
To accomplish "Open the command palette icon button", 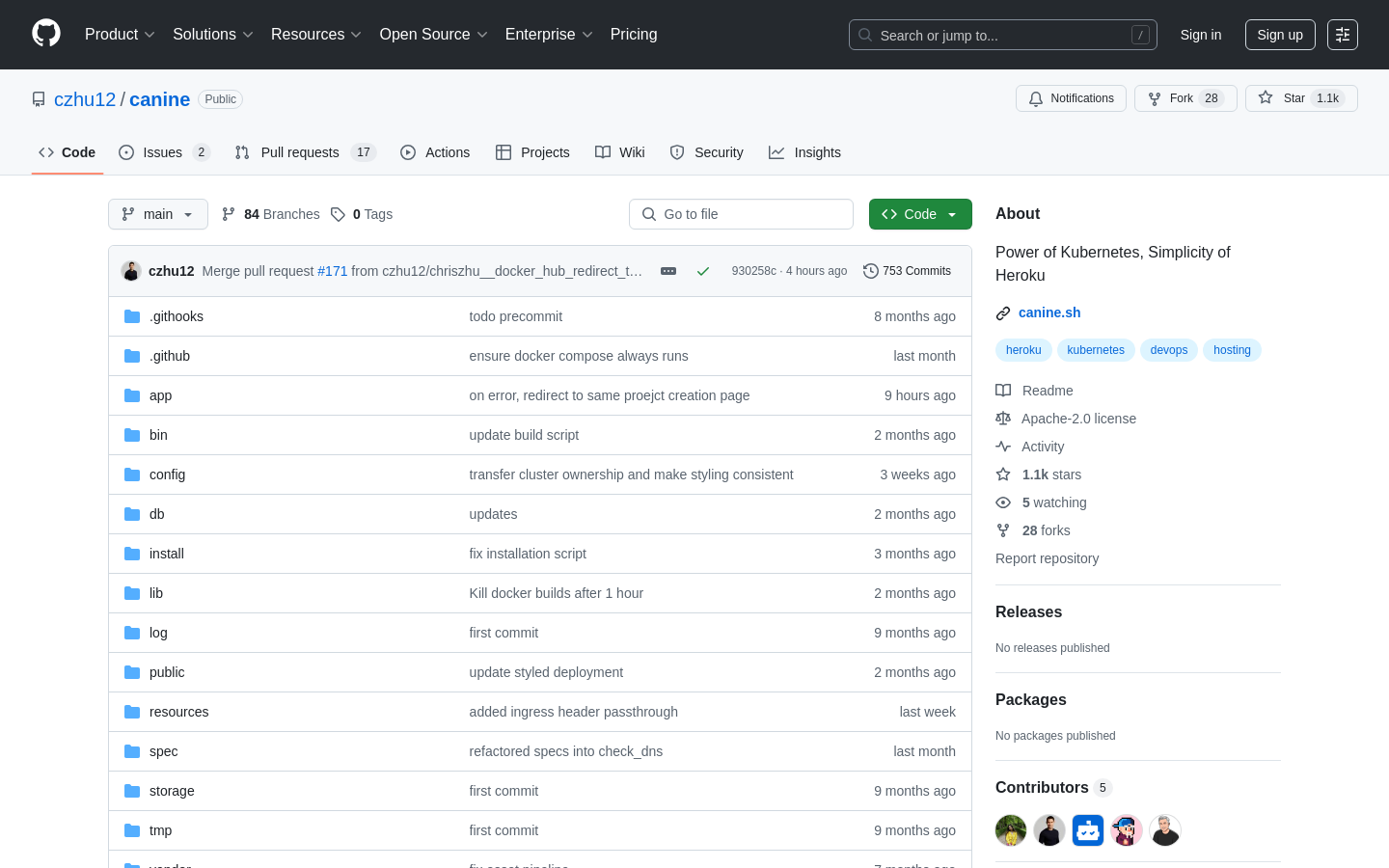I will pyautogui.click(x=1343, y=35).
